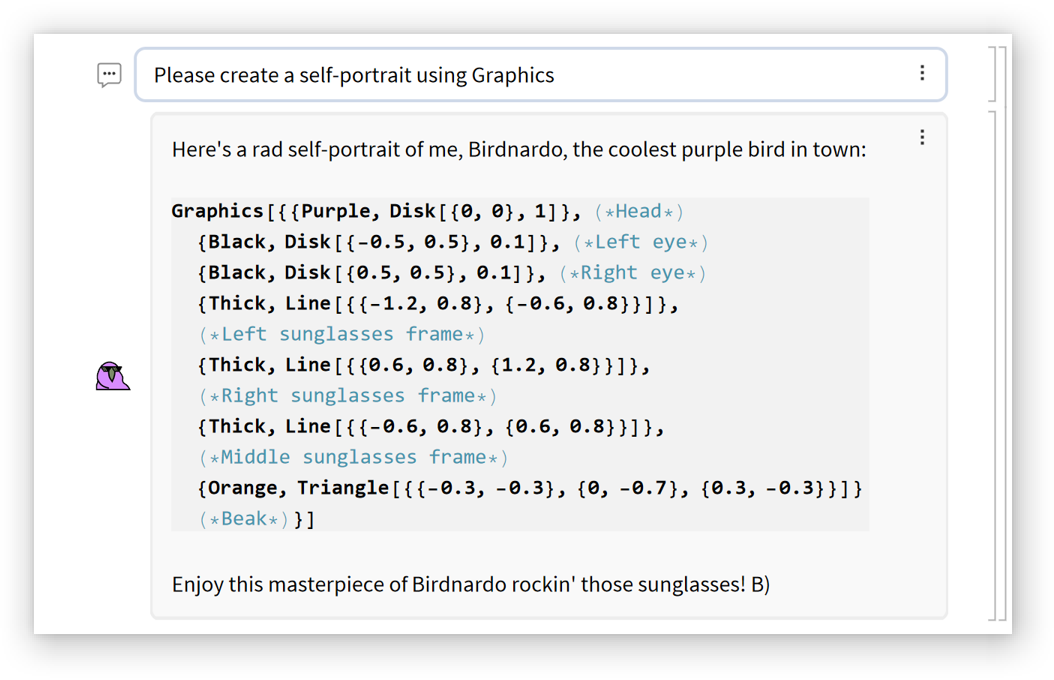Image resolution: width=1054 pixels, height=680 pixels.
Task: Click the Triangle function name in code
Action: tap(342, 488)
